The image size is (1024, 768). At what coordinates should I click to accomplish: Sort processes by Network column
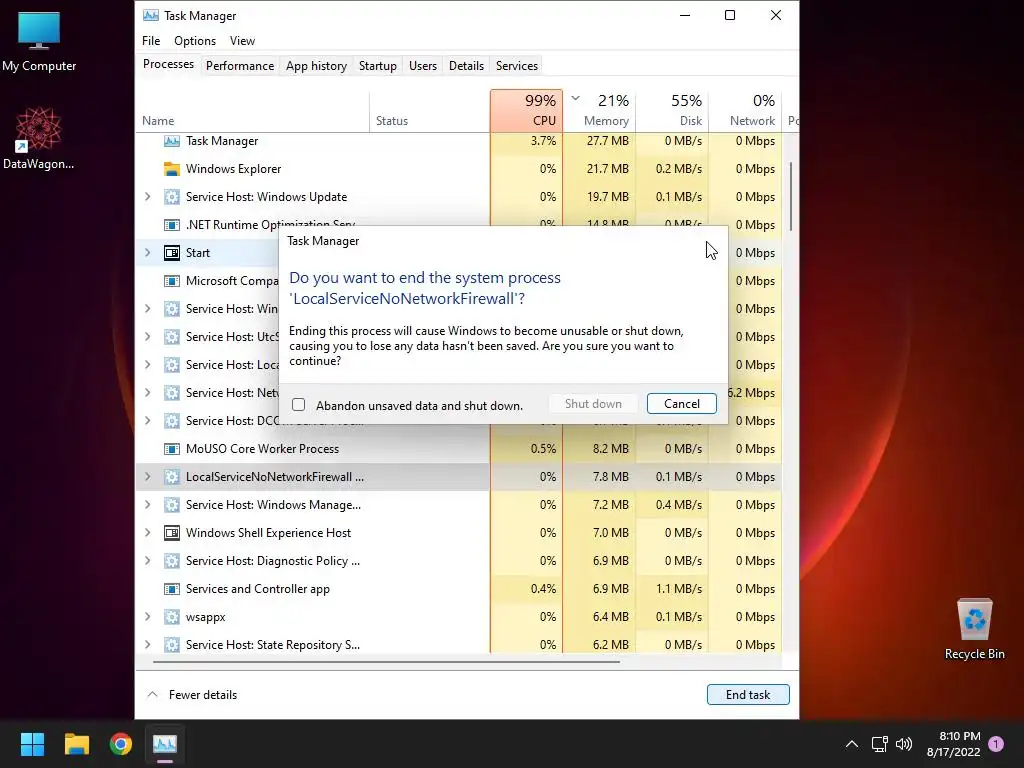745,110
